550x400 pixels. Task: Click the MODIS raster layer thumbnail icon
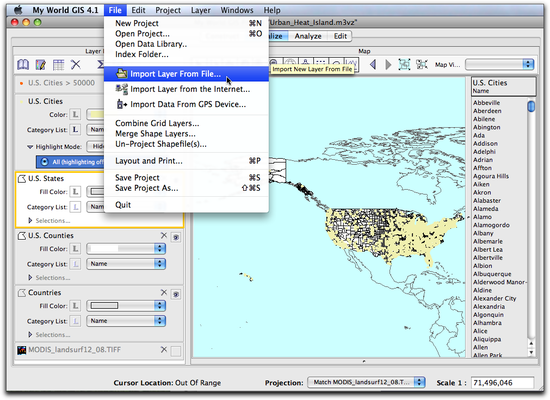[22, 350]
